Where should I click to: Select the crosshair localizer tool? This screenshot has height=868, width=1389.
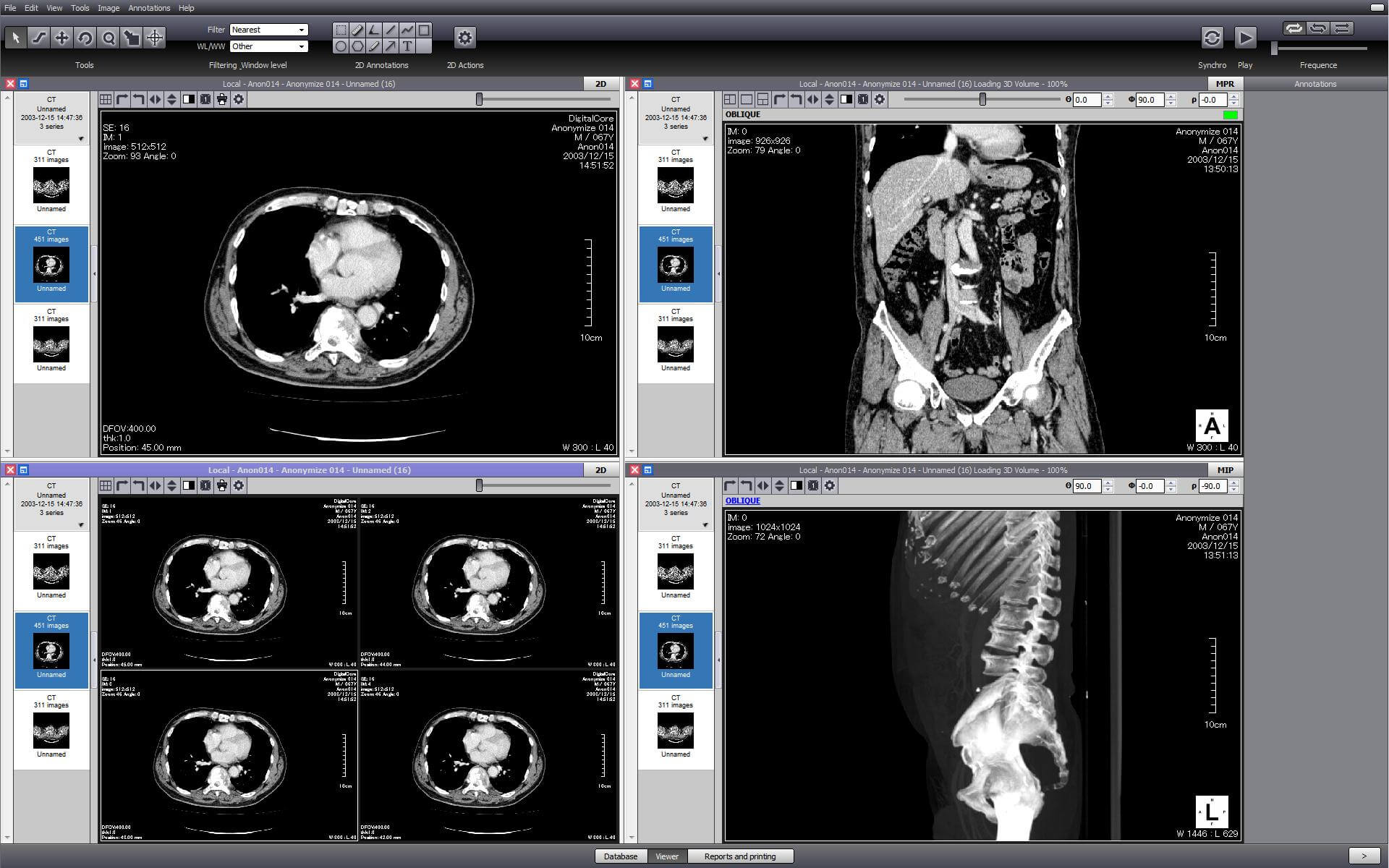155,38
